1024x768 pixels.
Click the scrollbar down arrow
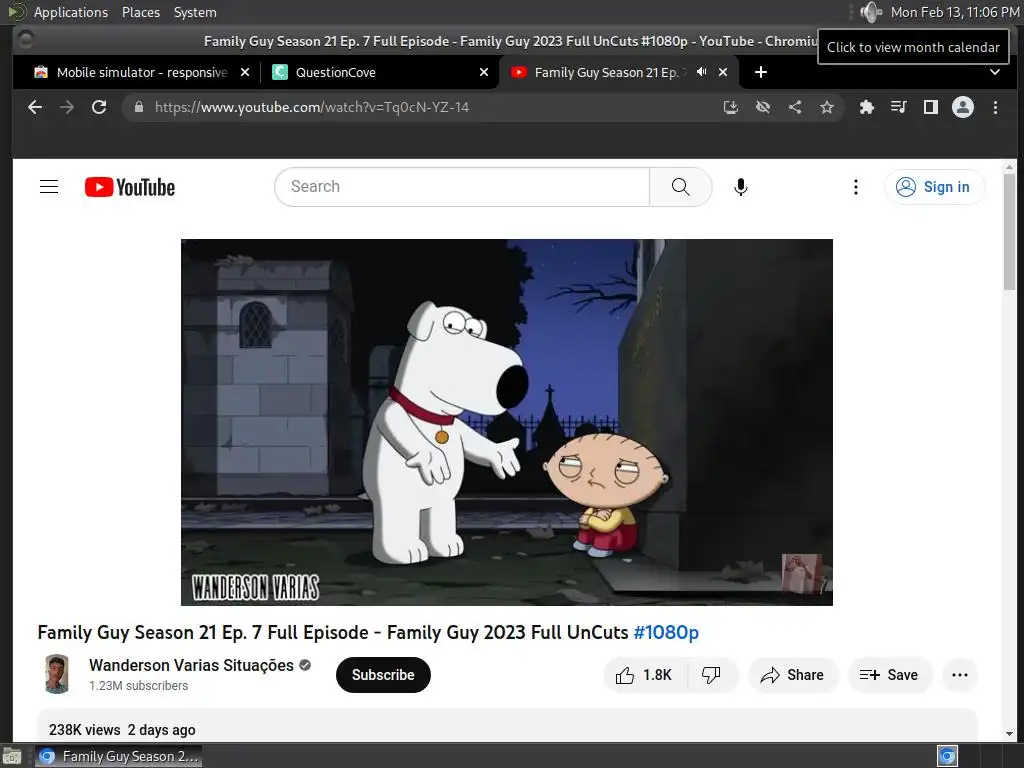1010,733
